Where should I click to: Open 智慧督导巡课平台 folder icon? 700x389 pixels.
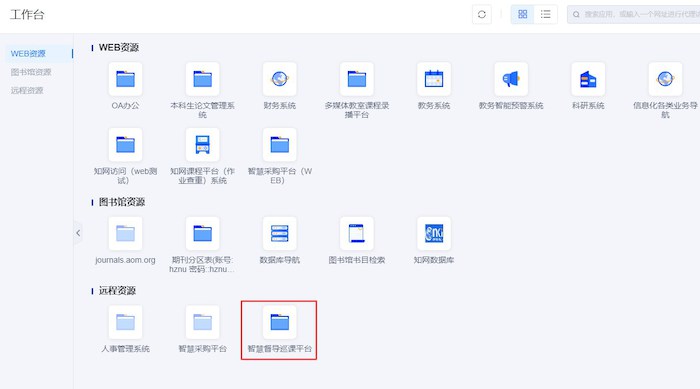coord(280,322)
